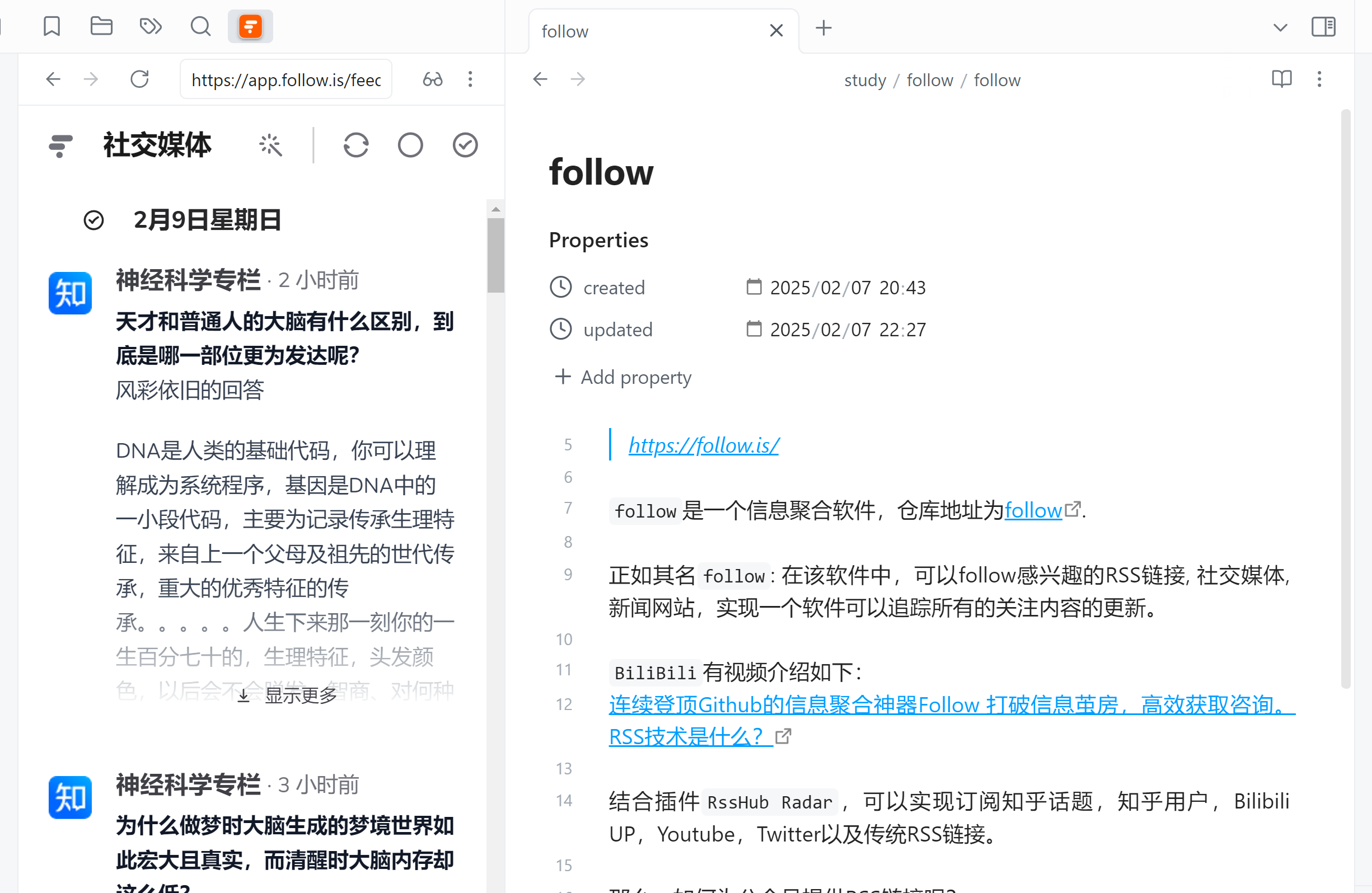
Task: Click the study breadcrumb folder
Action: point(865,80)
